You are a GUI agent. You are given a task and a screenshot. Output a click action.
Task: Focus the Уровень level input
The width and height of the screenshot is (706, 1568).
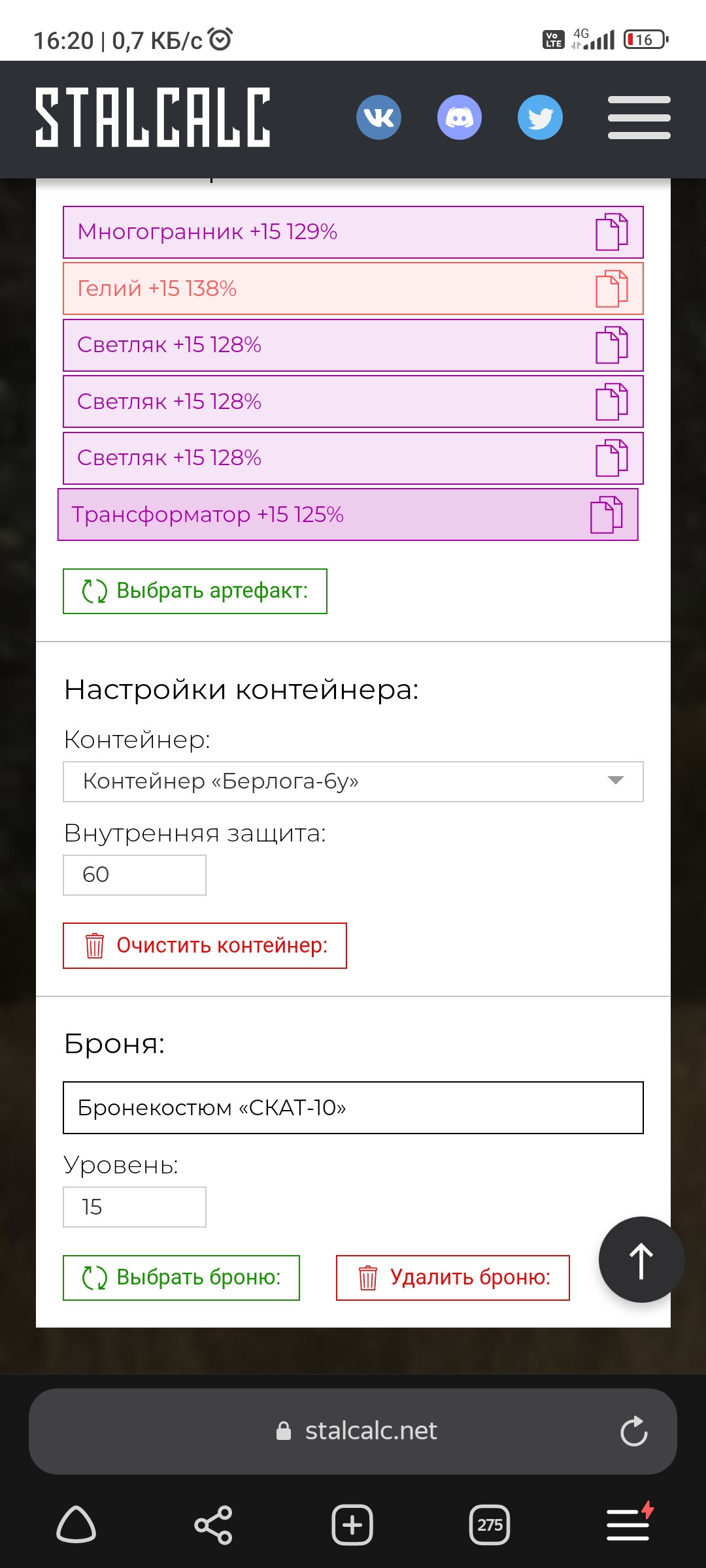tap(135, 1207)
